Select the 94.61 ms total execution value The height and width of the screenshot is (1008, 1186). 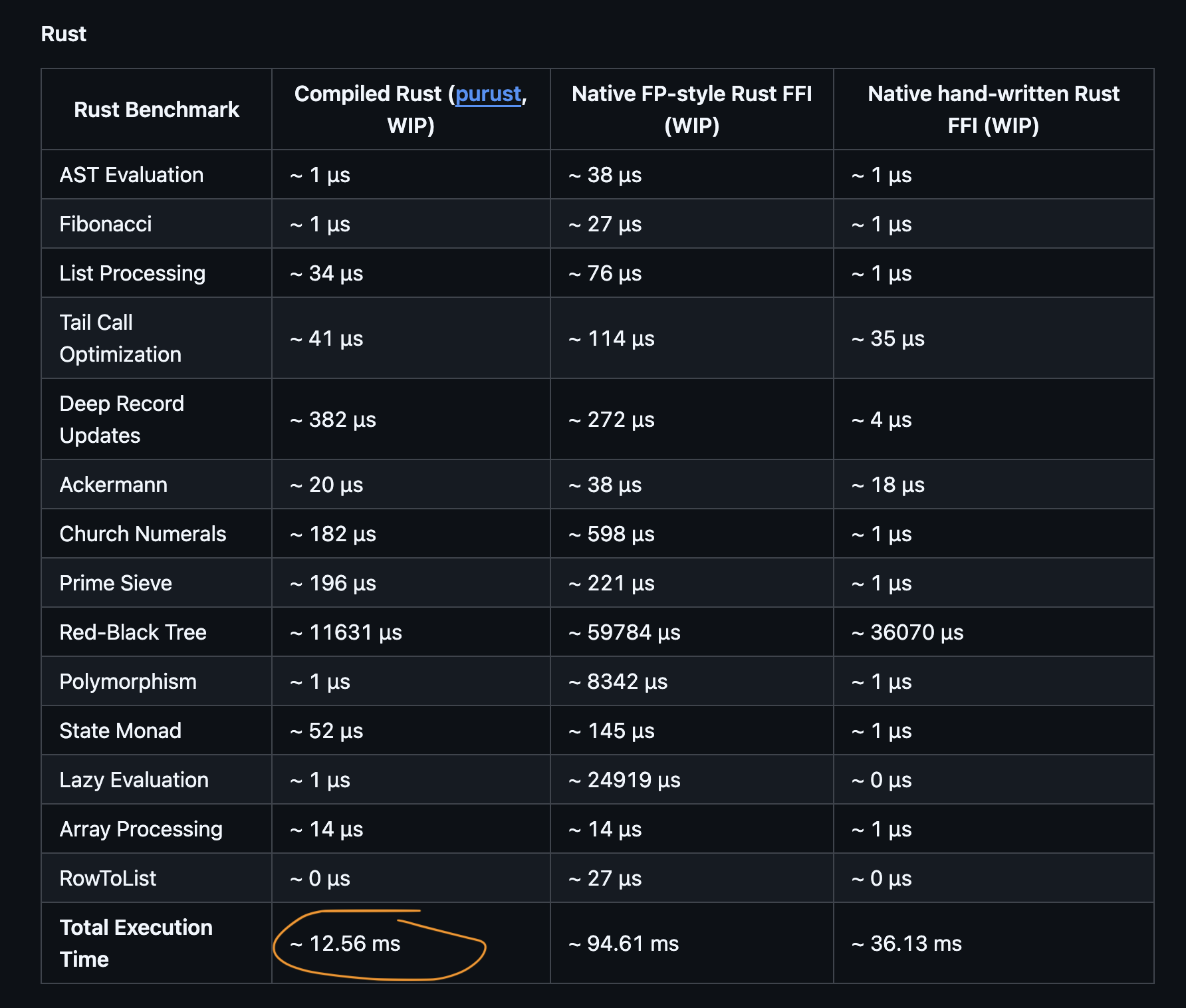click(624, 944)
